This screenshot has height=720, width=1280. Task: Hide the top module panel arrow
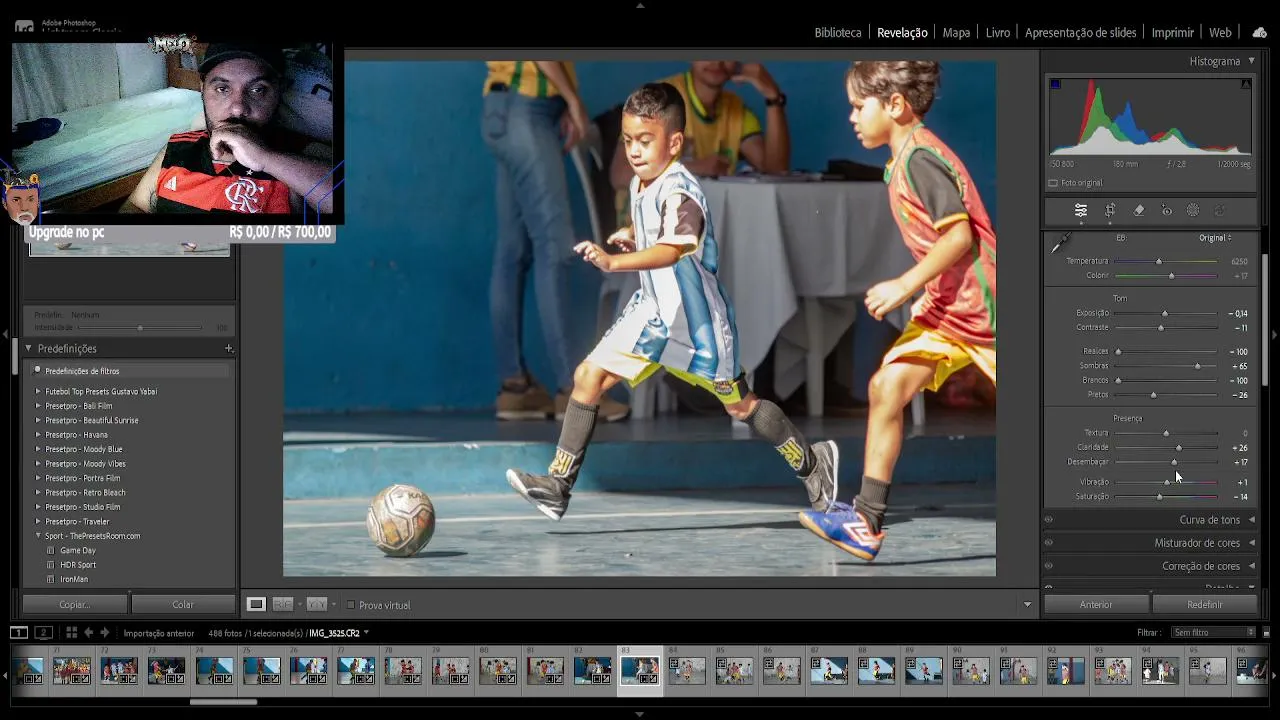coord(640,5)
